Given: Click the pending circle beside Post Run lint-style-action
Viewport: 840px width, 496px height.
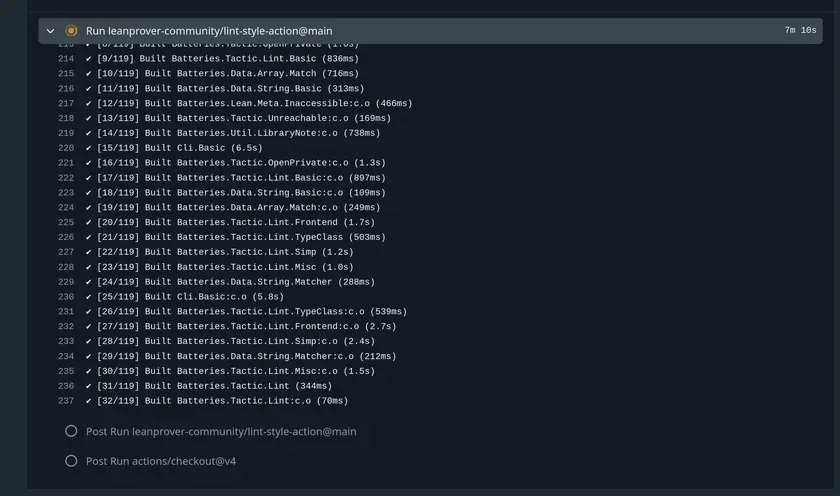Looking at the screenshot, I should point(71,431).
